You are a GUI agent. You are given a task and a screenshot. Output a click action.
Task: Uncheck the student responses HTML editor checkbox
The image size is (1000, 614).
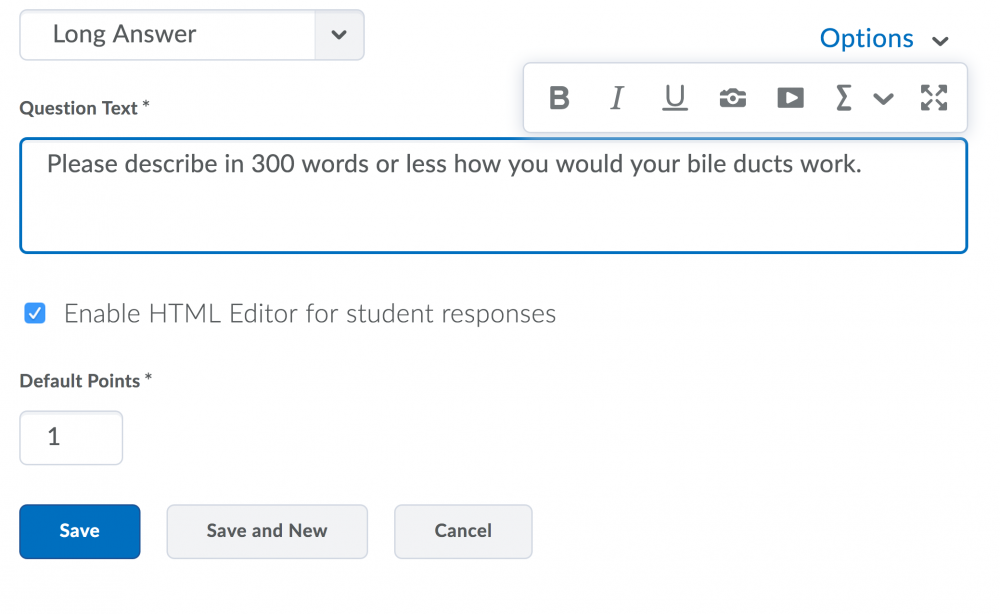(34, 313)
